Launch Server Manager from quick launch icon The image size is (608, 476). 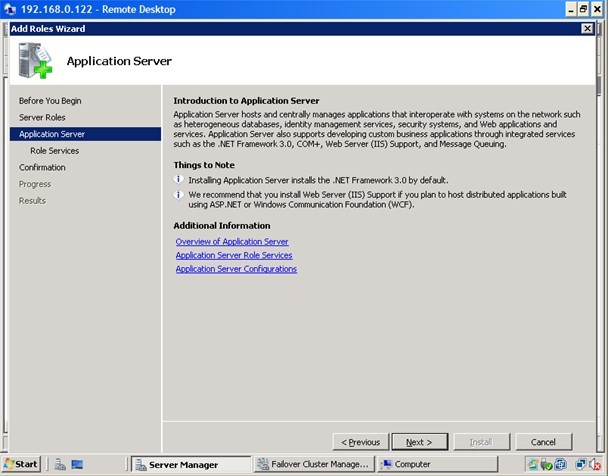(60, 464)
